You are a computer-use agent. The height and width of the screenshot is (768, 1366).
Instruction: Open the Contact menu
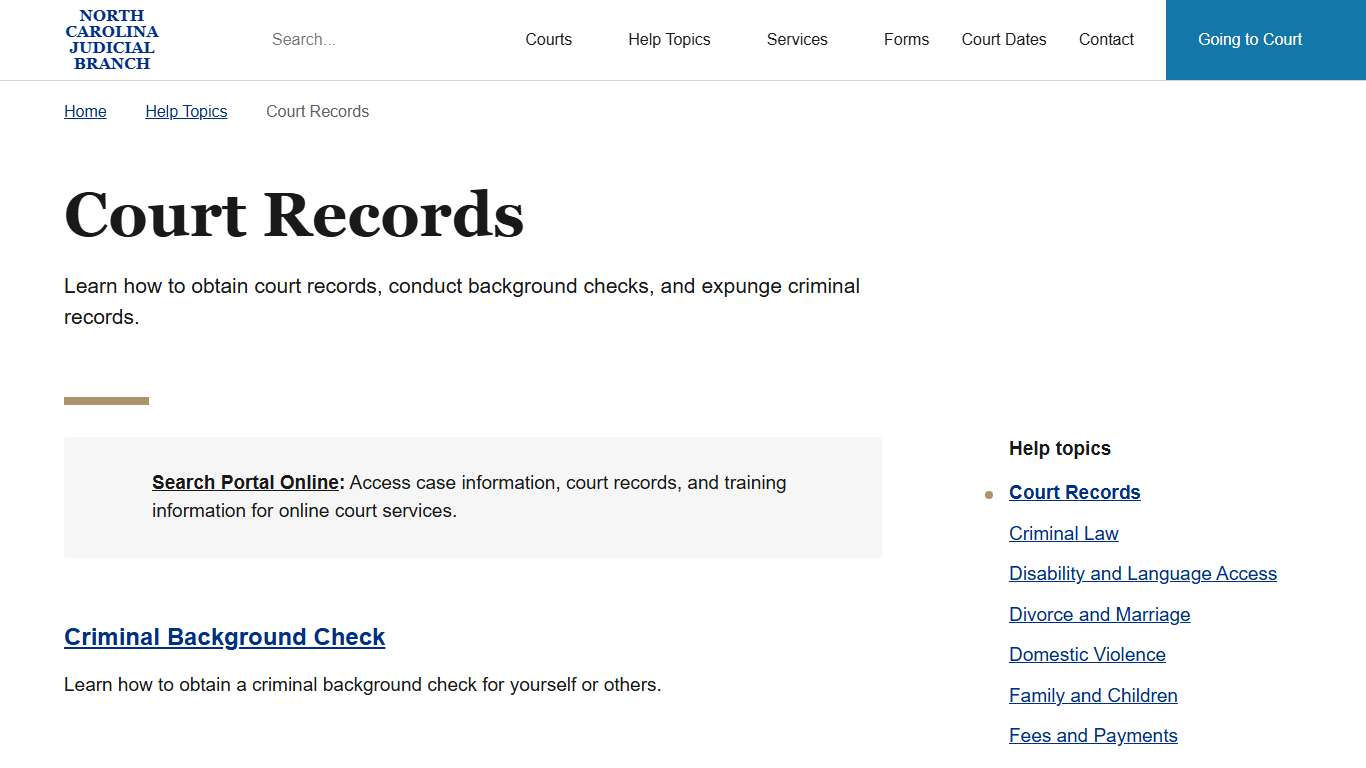1106,39
